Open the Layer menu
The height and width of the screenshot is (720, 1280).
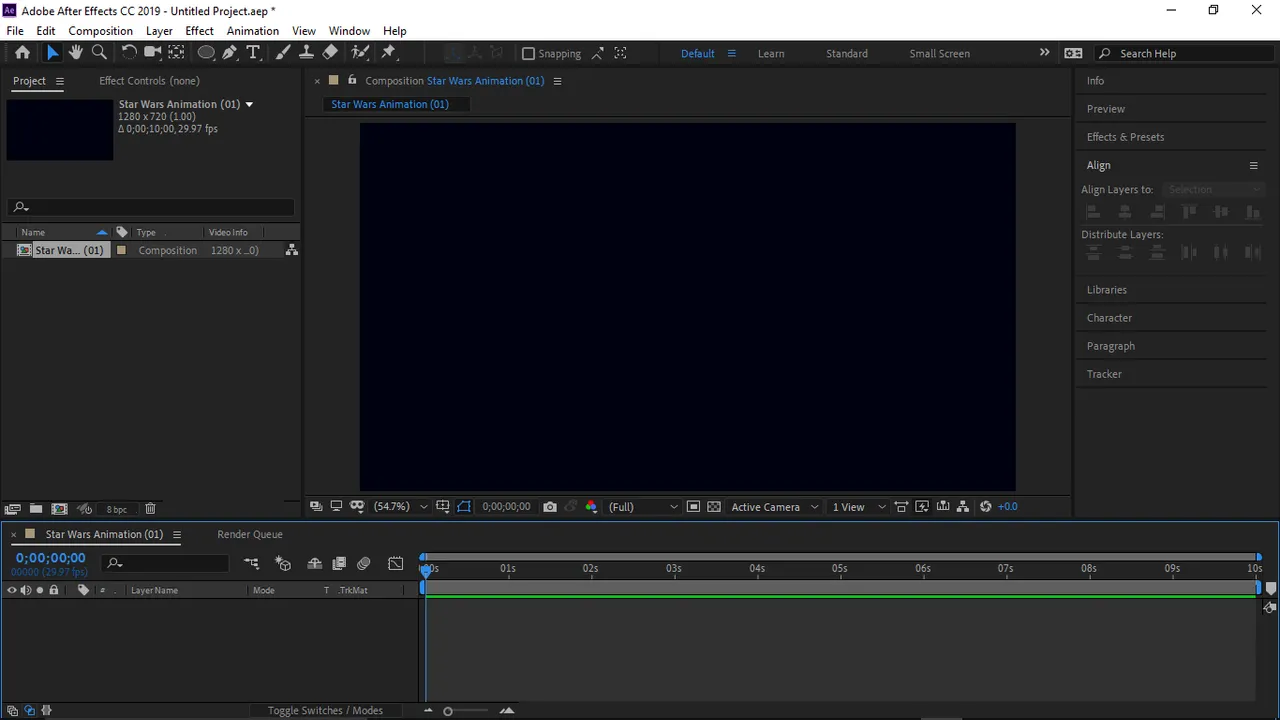click(x=159, y=31)
